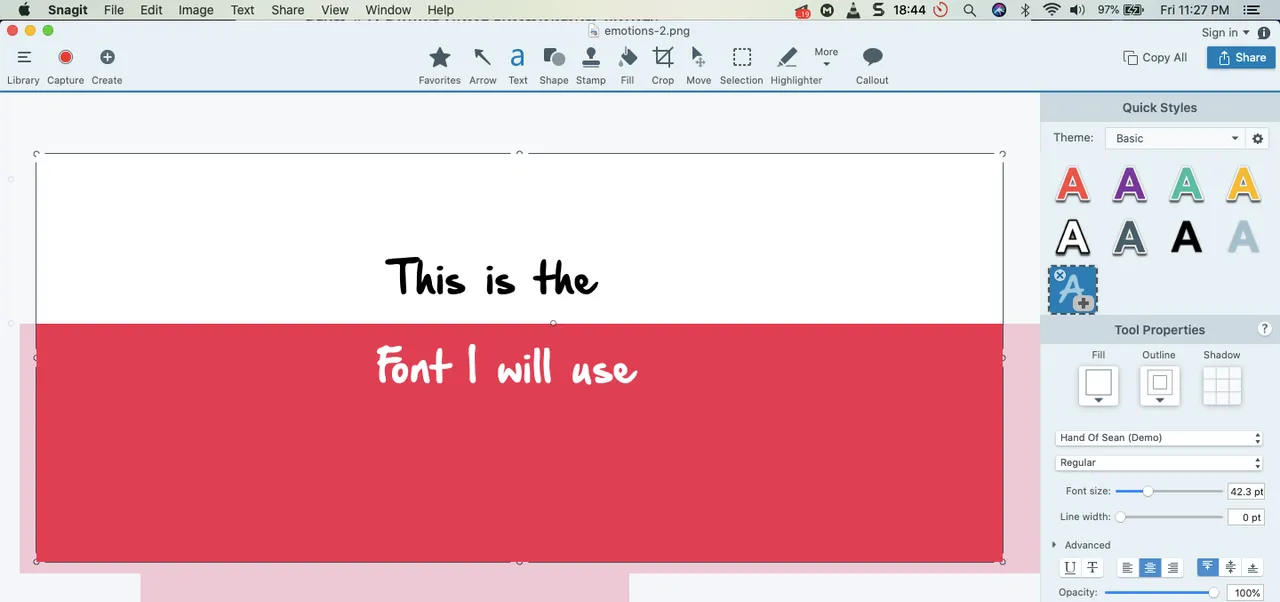Open the More tools dropdown
1280x602 pixels.
826,57
